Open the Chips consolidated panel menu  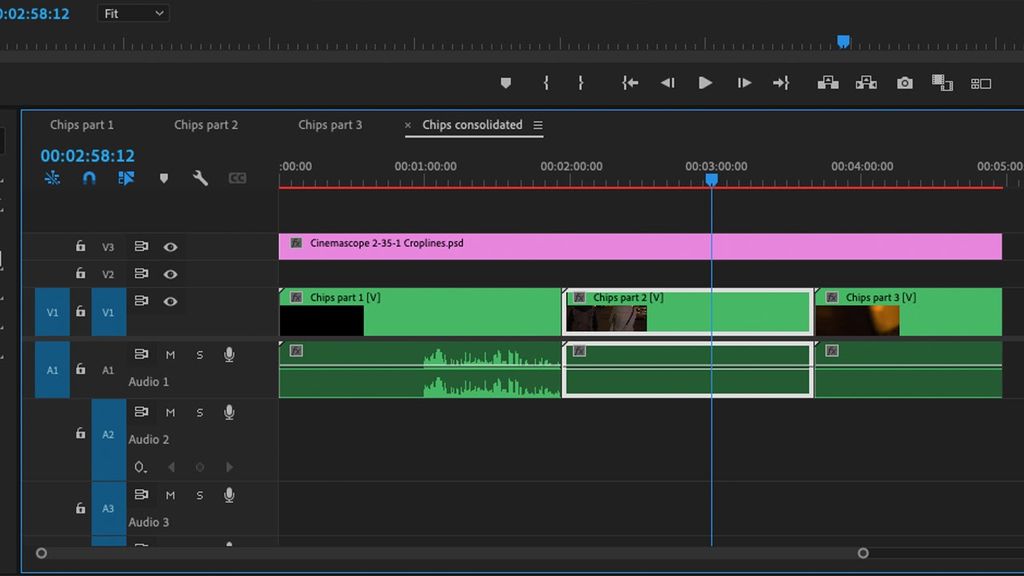538,125
